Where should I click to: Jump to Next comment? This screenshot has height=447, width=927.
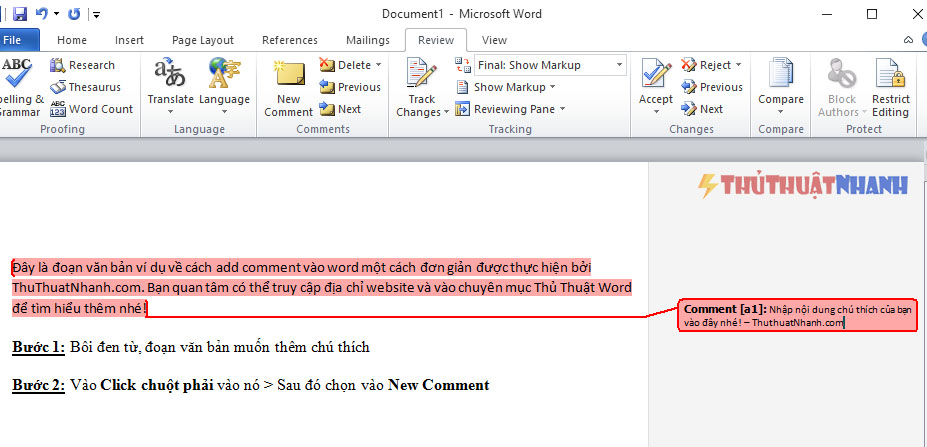[x=340, y=109]
